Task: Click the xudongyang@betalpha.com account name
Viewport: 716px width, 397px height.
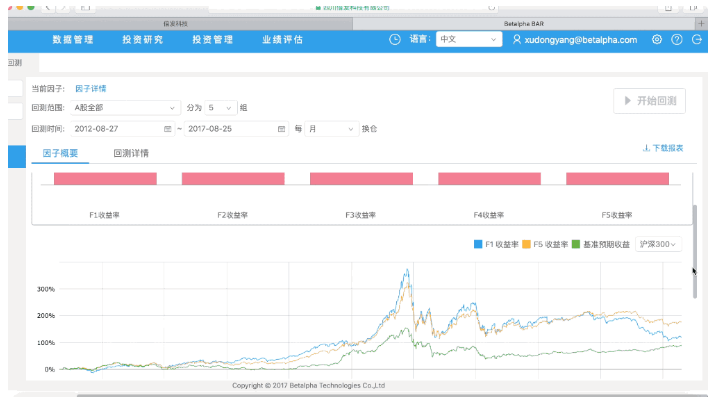Action: [580, 40]
